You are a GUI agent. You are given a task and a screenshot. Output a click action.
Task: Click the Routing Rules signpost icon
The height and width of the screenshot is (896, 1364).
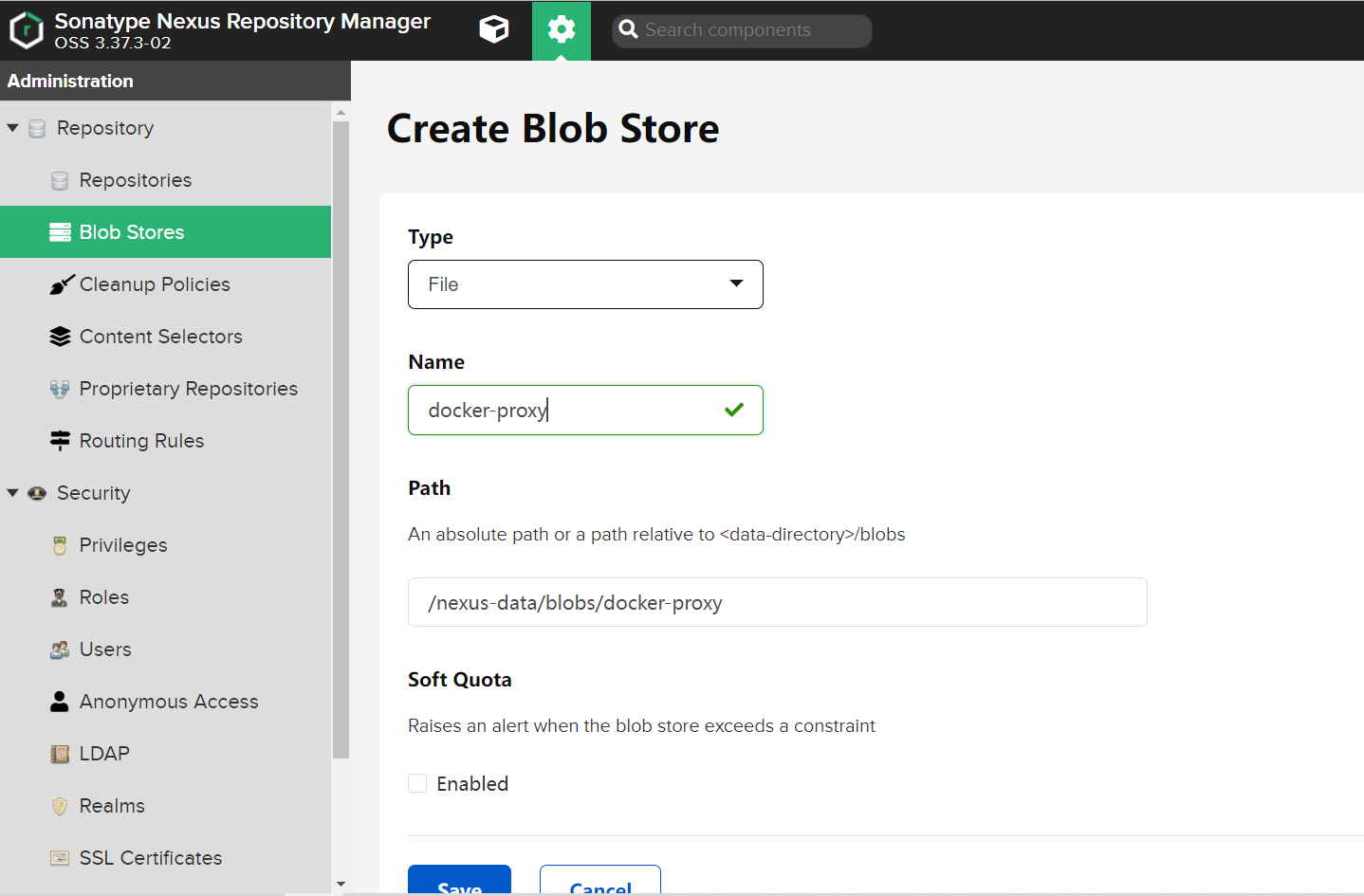click(x=60, y=441)
